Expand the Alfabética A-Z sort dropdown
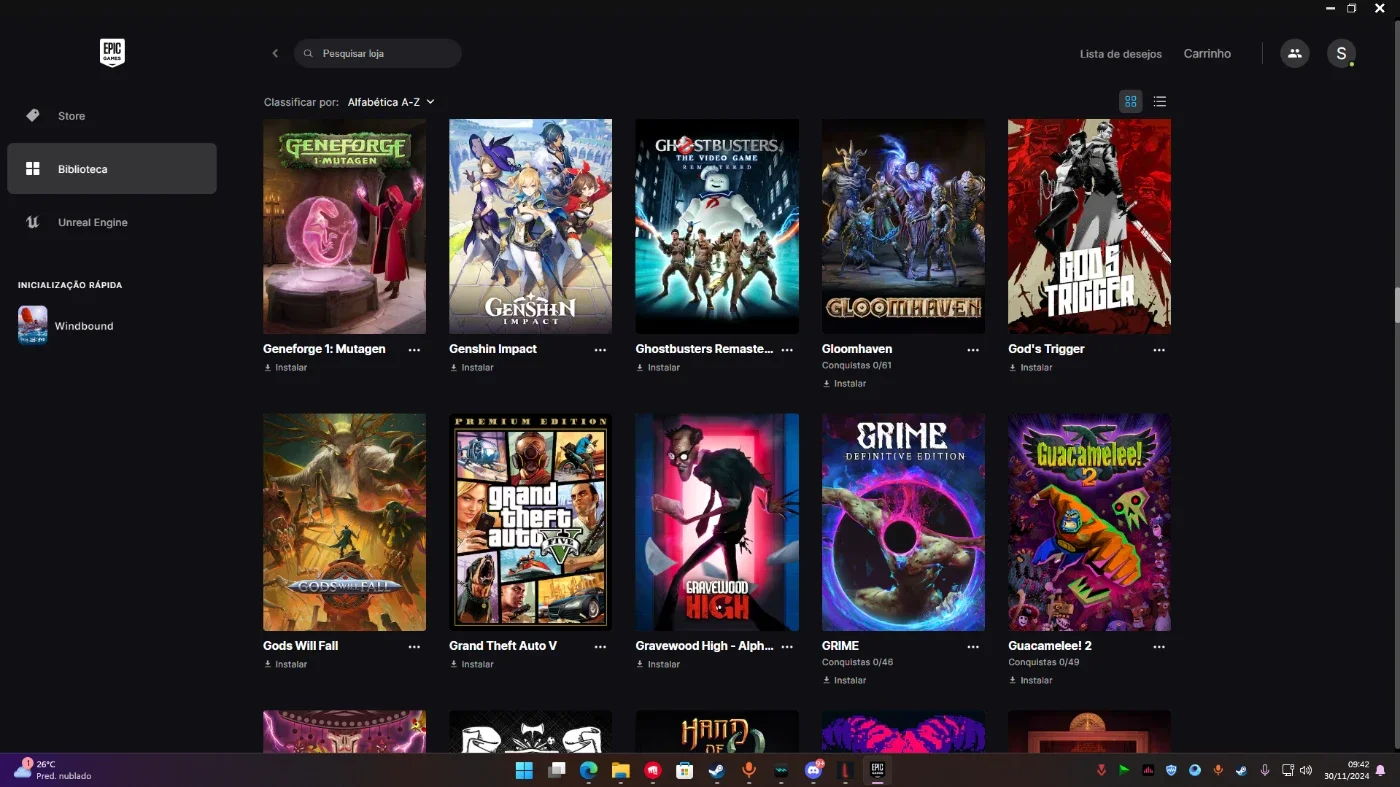This screenshot has height=787, width=1400. (x=390, y=102)
